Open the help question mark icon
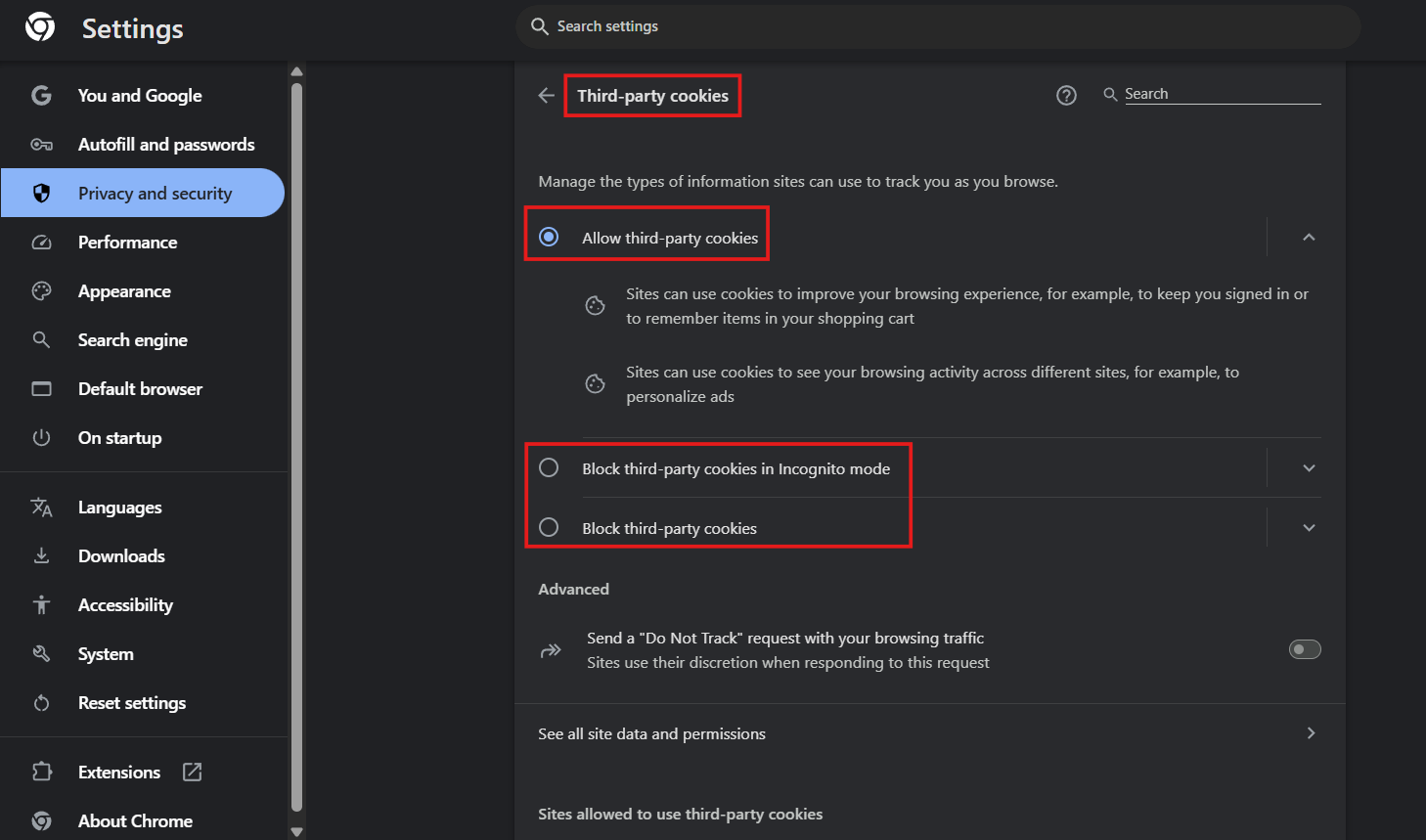This screenshot has height=840, width=1426. click(1066, 95)
